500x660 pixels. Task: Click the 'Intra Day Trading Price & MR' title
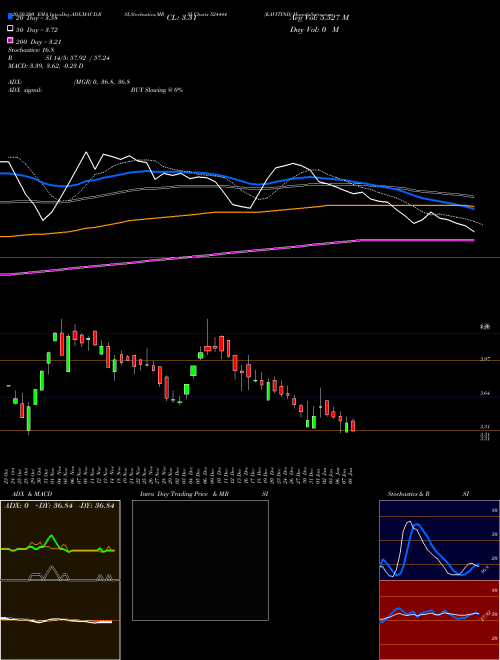click(x=184, y=494)
